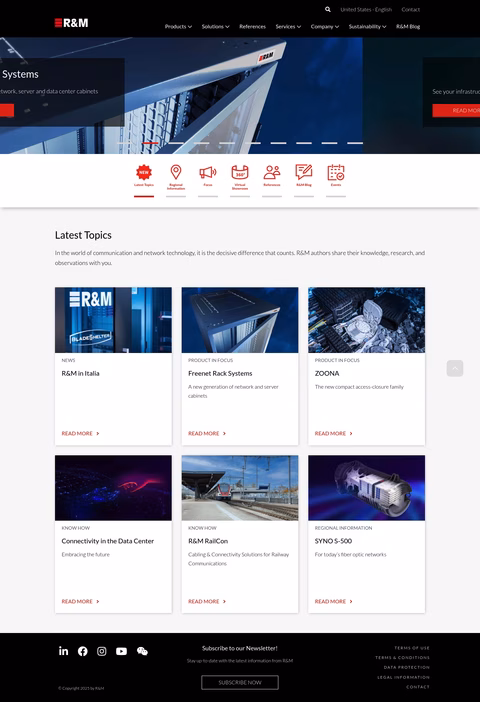
Task: Jump to the last carousel slide indicator
Action: [355, 143]
